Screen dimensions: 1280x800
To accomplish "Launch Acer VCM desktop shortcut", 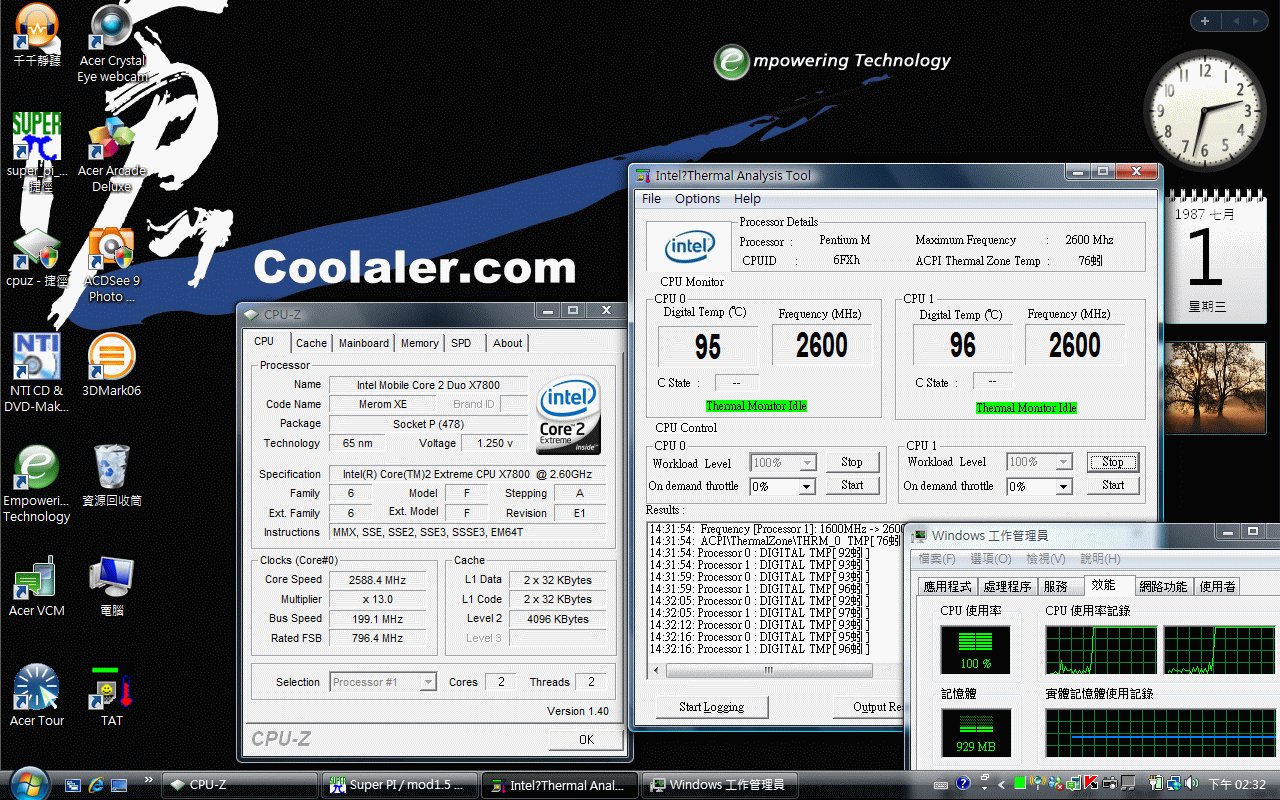I will pos(37,587).
